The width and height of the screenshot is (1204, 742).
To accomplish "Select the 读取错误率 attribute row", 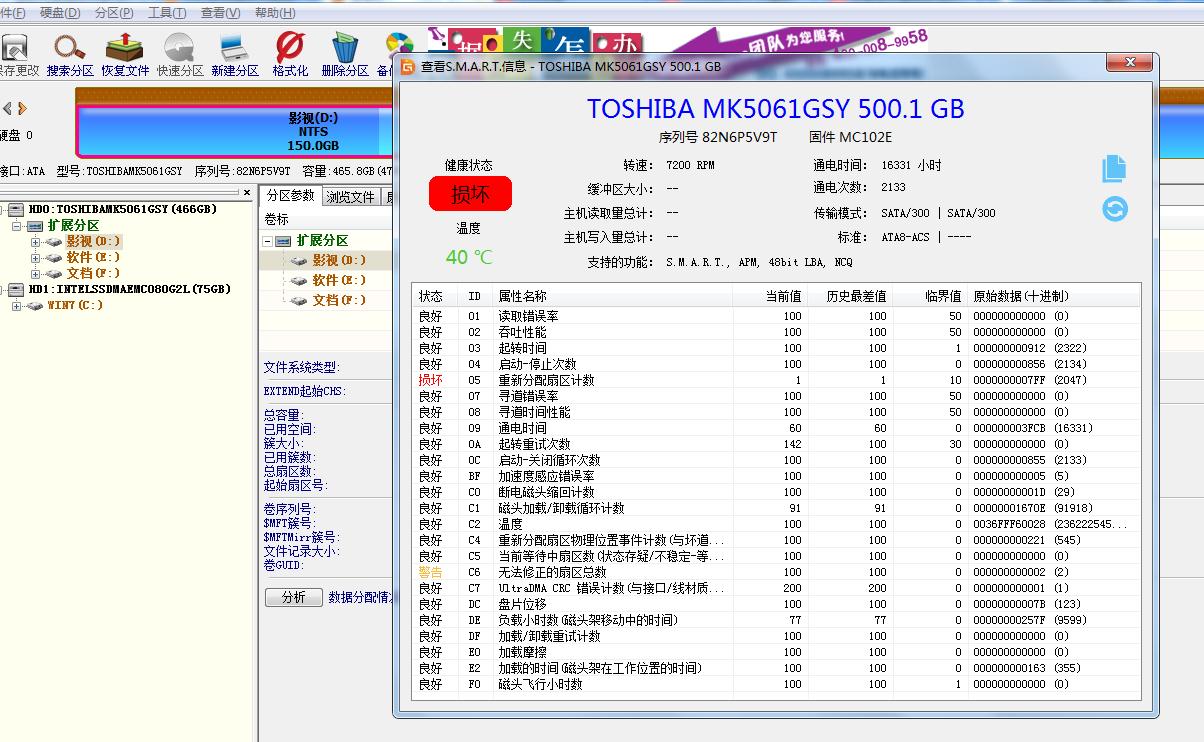I will coord(776,316).
